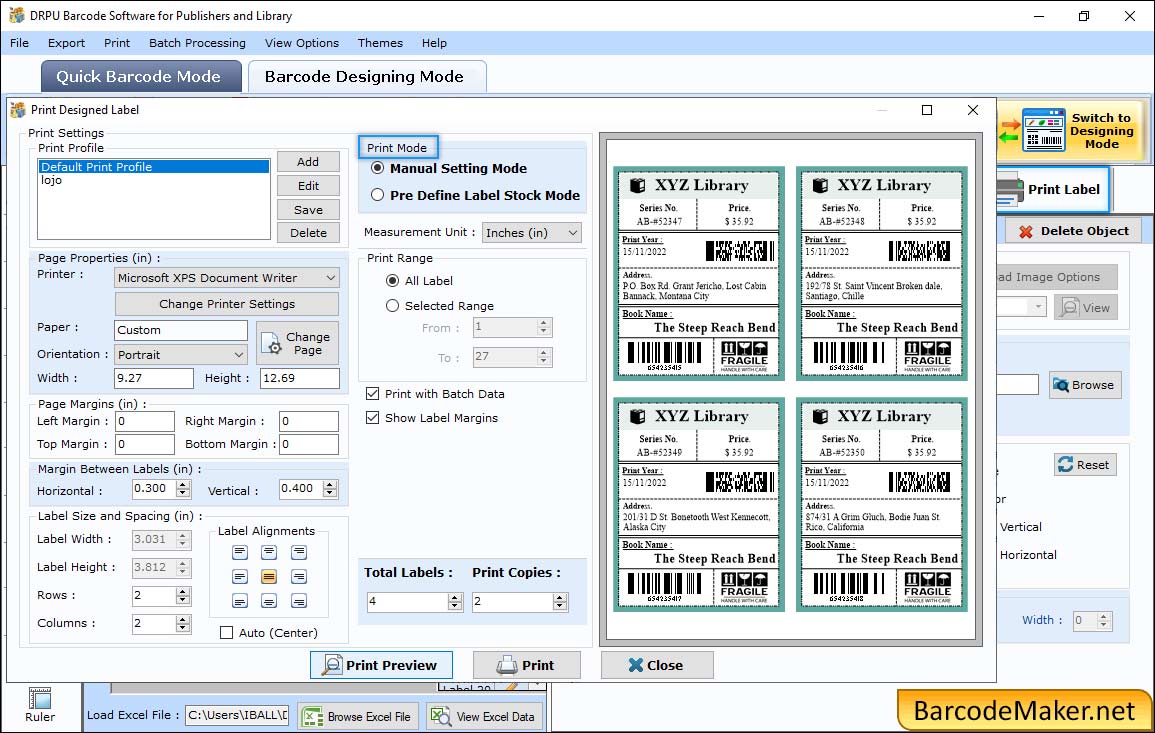This screenshot has width=1155, height=733.
Task: Enable Auto (Center) checkbox
Action: pyautogui.click(x=227, y=633)
